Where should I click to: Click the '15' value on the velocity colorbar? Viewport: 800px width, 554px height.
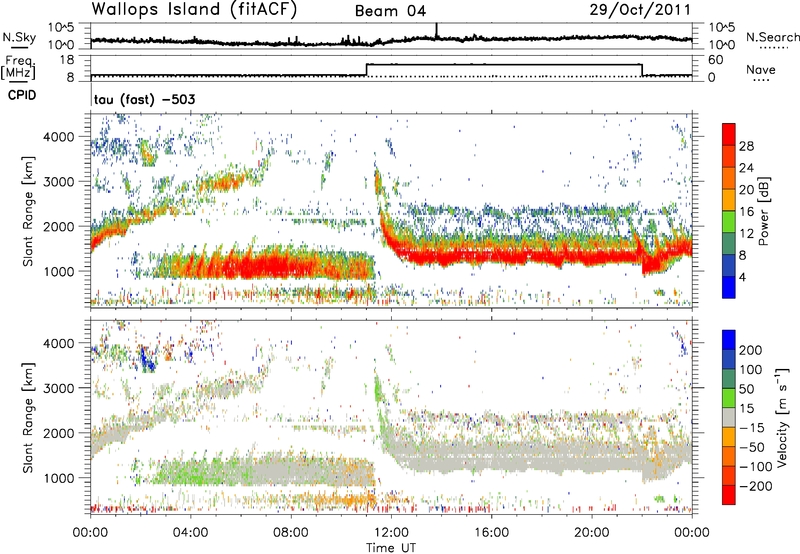747,409
